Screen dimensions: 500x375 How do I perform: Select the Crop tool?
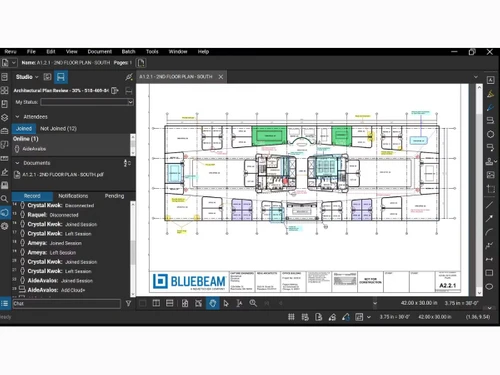(x=490, y=189)
